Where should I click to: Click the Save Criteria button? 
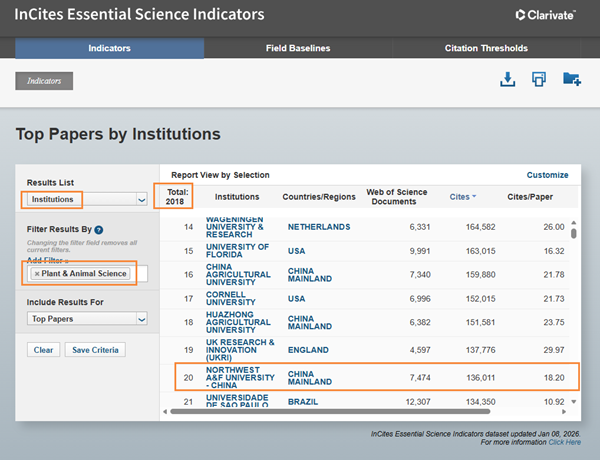coord(96,350)
